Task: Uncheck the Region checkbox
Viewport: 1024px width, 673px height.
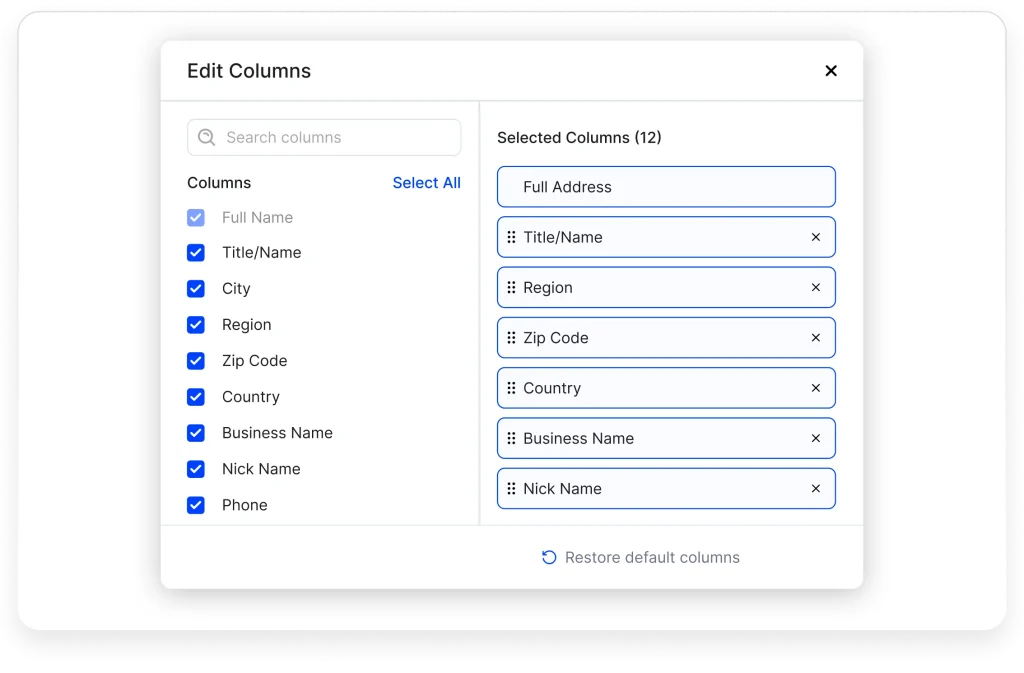Action: pyautogui.click(x=196, y=324)
